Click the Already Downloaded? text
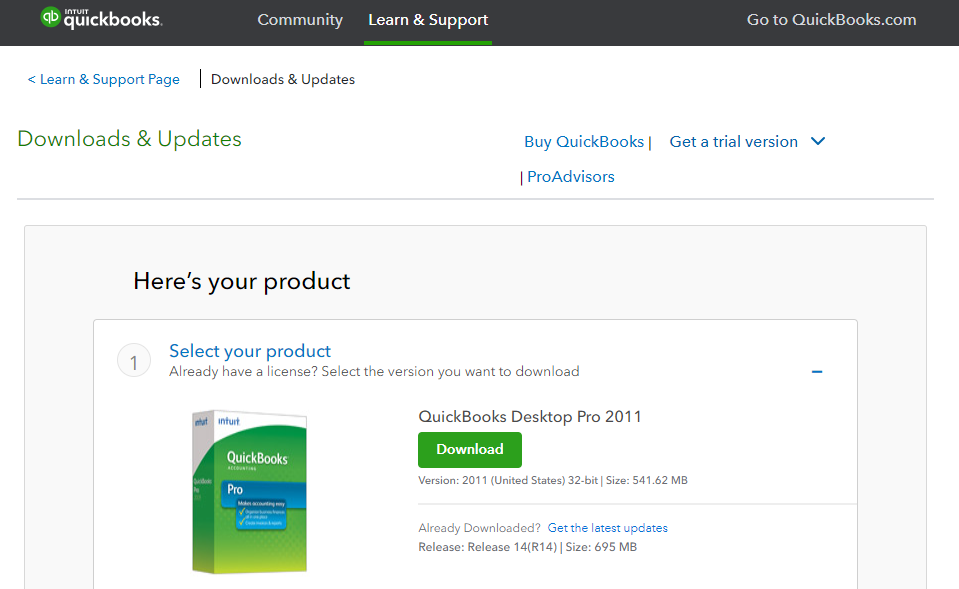This screenshot has width=959, height=589. point(479,528)
